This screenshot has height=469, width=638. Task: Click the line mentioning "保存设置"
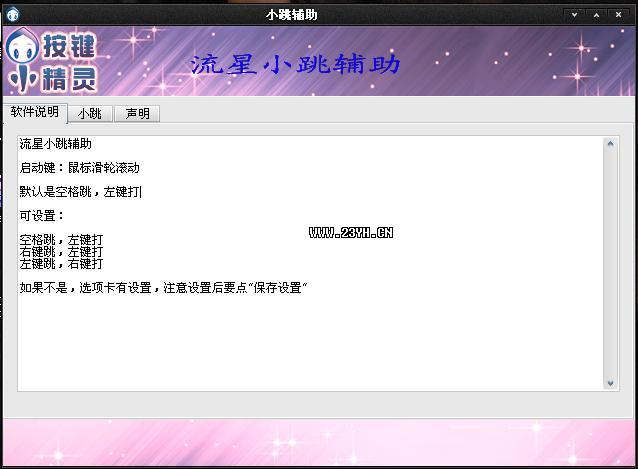163,288
